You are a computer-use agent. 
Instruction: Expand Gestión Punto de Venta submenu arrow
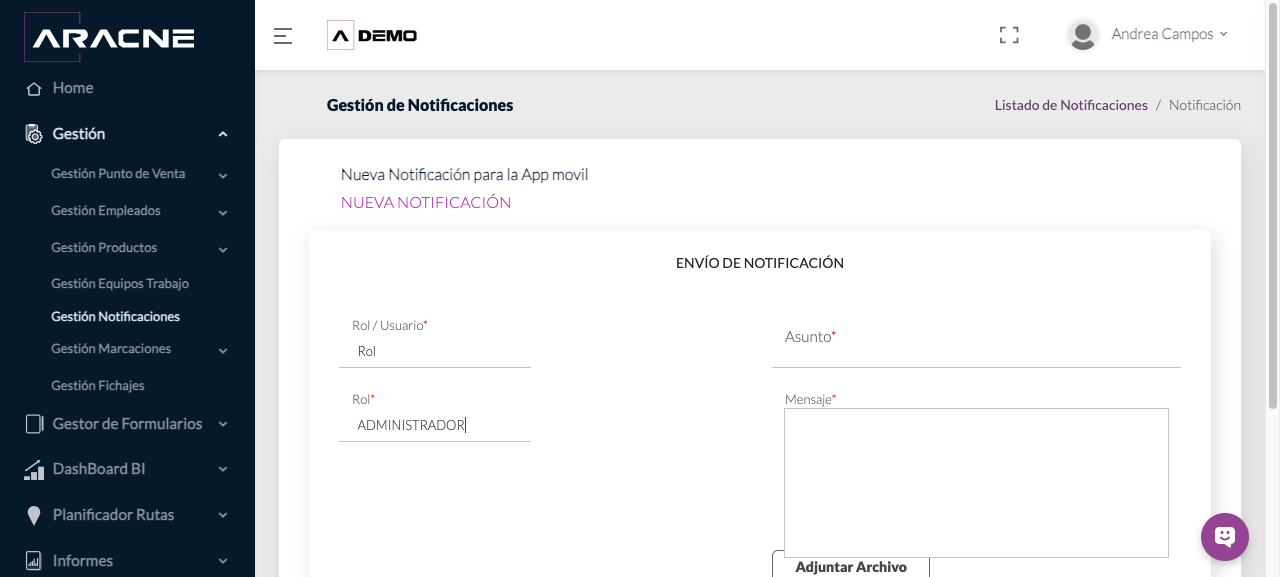click(x=223, y=175)
